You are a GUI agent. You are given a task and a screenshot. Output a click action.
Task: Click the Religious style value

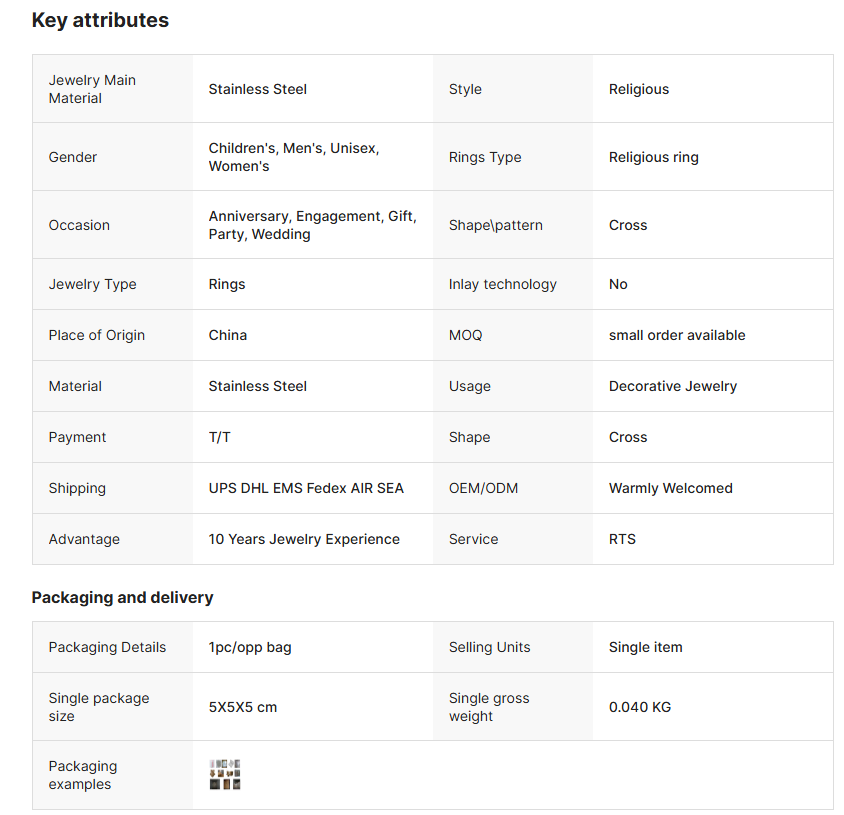639,89
